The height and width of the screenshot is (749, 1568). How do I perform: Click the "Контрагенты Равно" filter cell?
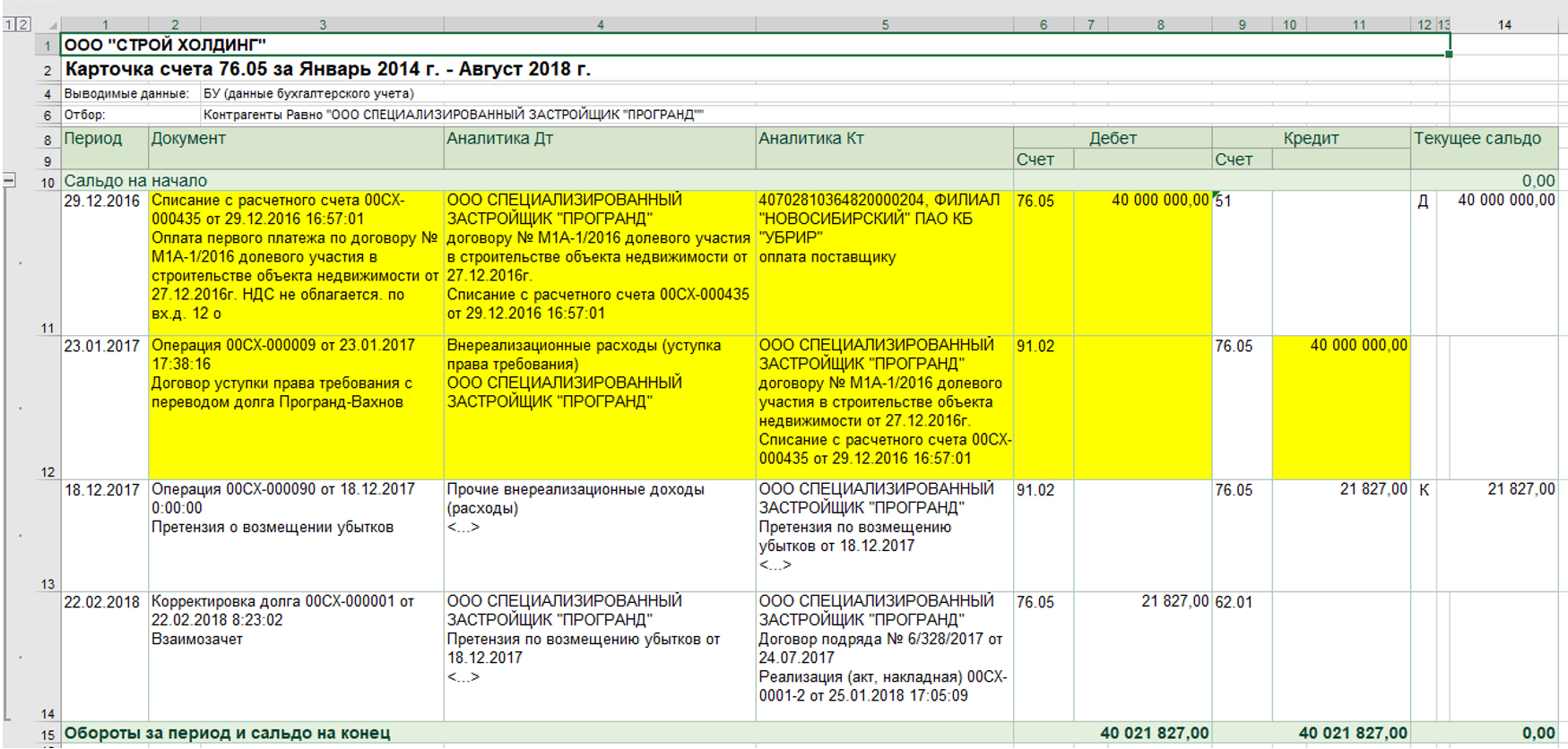click(x=454, y=115)
